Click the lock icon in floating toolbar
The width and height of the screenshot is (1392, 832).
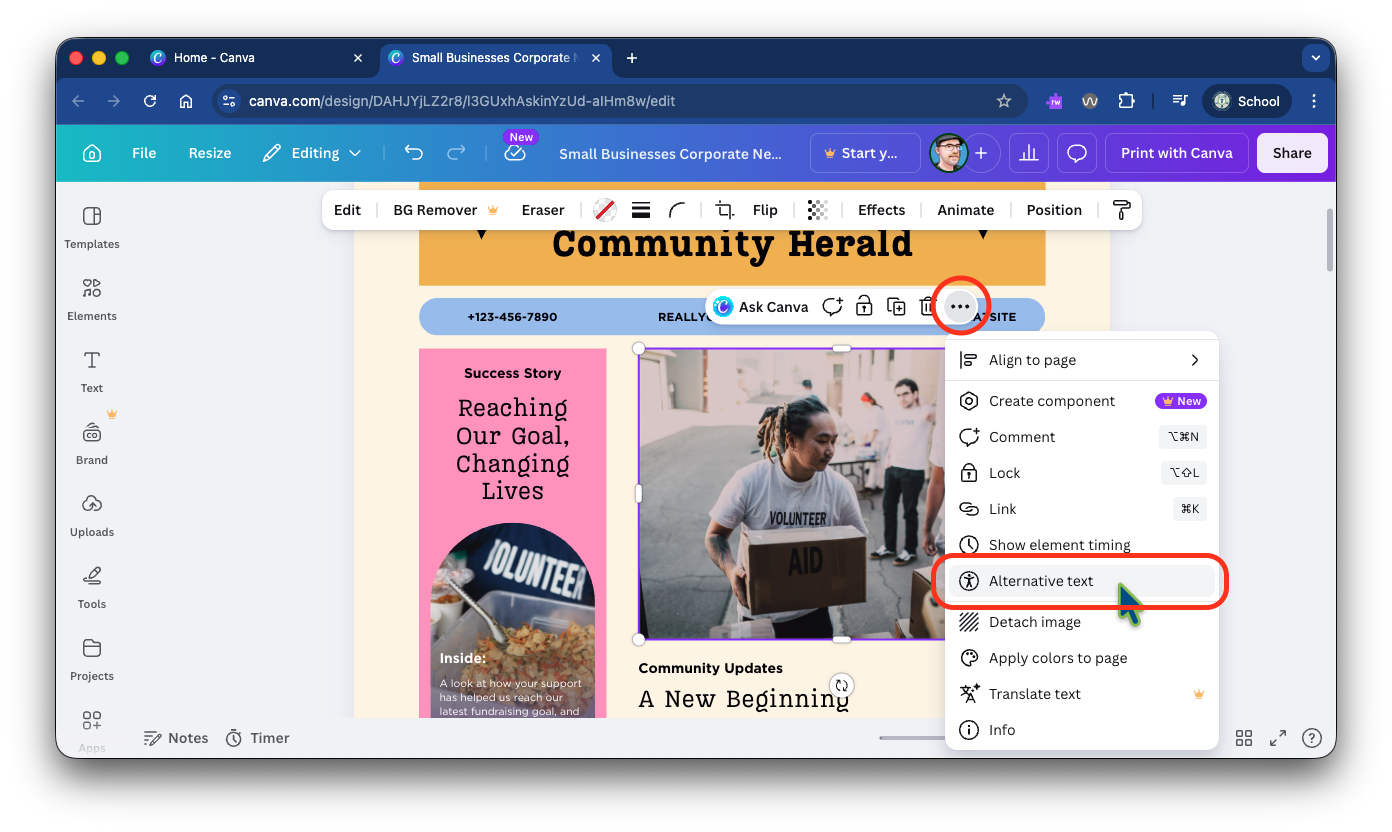864,307
